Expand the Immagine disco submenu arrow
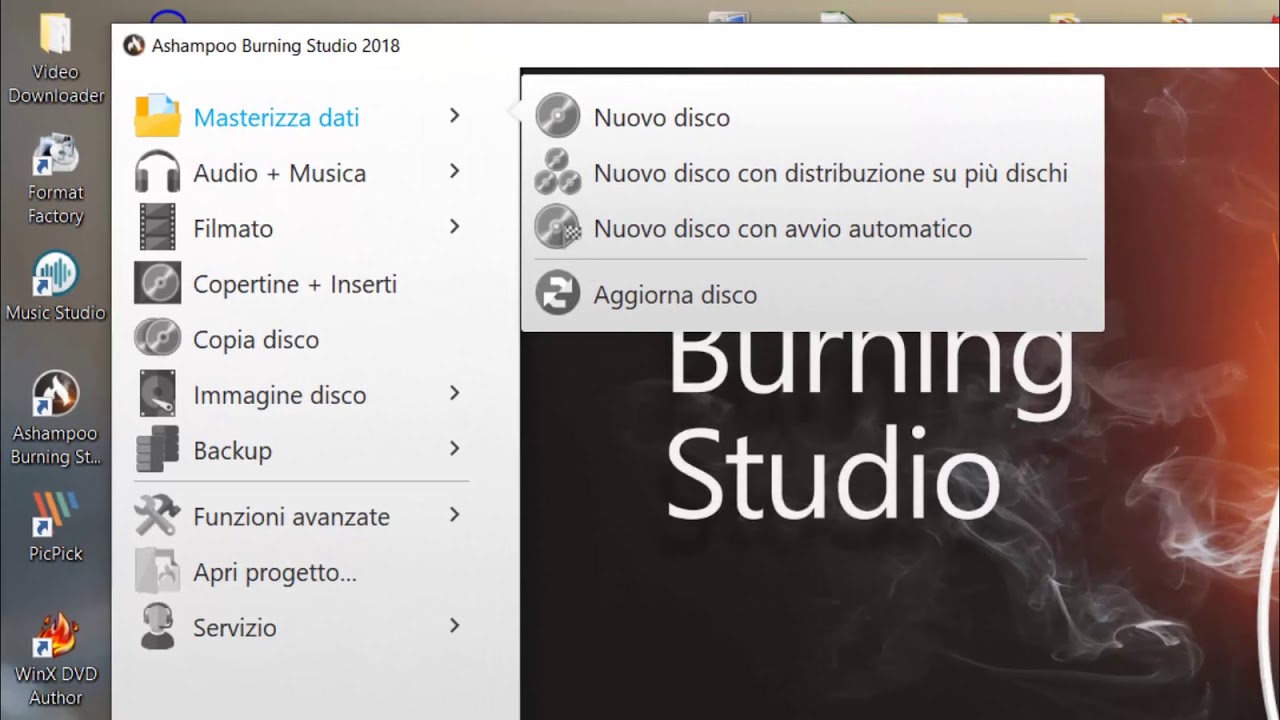The width and height of the screenshot is (1280, 720). [x=454, y=393]
